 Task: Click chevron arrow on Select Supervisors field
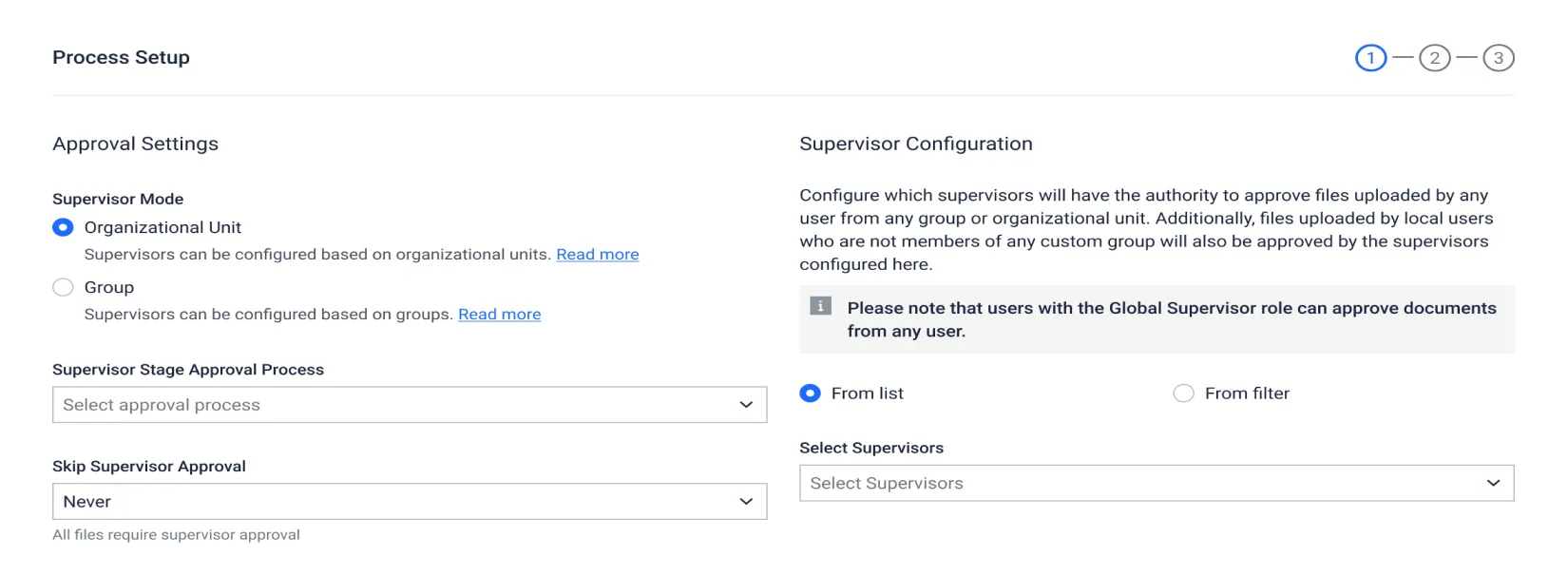pos(1493,484)
